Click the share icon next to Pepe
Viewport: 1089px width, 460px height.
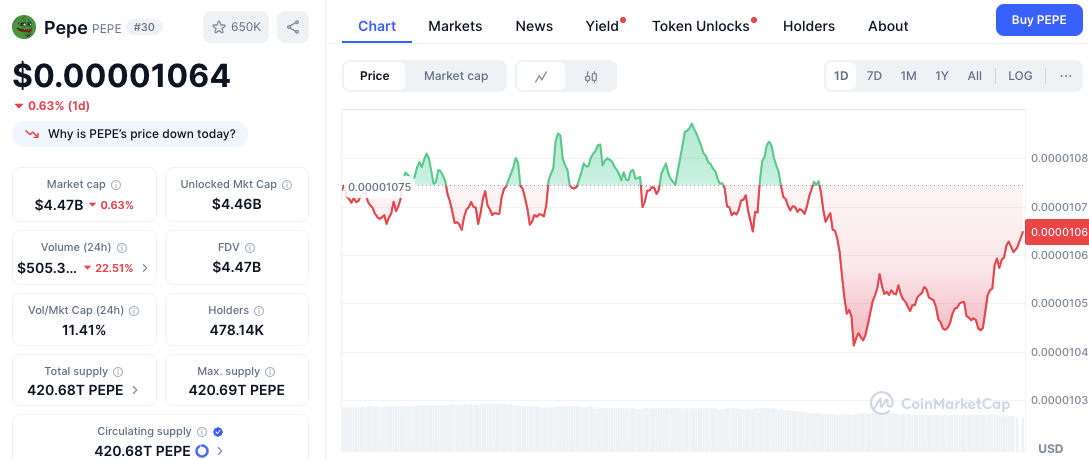pyautogui.click(x=293, y=27)
